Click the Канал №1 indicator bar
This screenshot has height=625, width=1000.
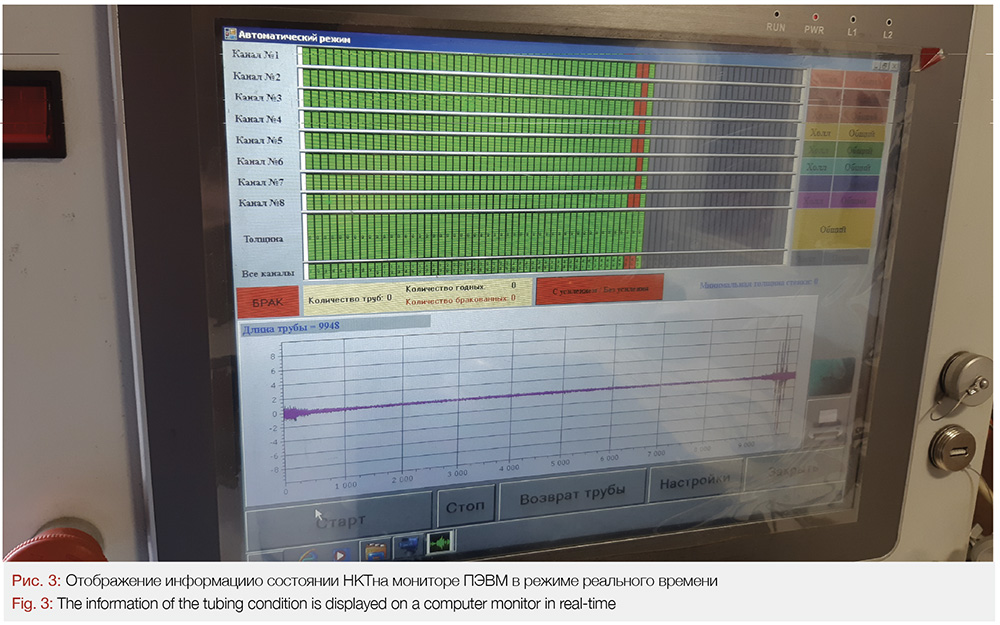(x=470, y=56)
